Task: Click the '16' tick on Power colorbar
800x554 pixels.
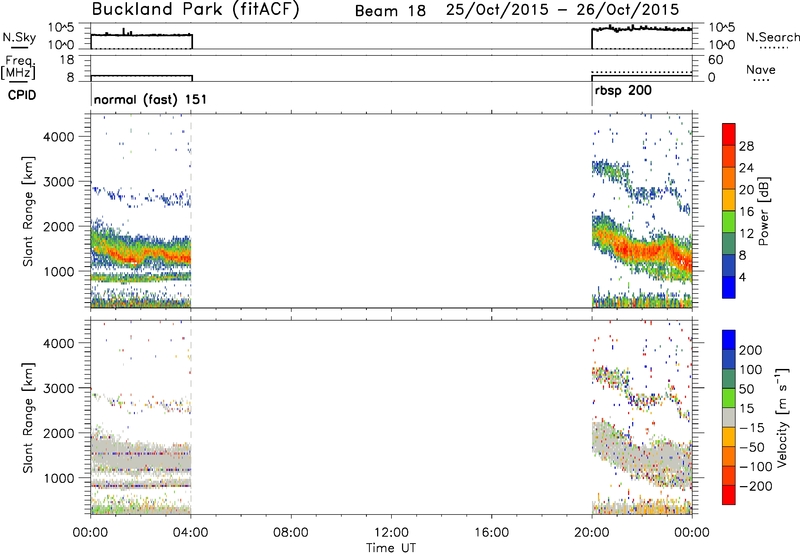Action: 746,212
